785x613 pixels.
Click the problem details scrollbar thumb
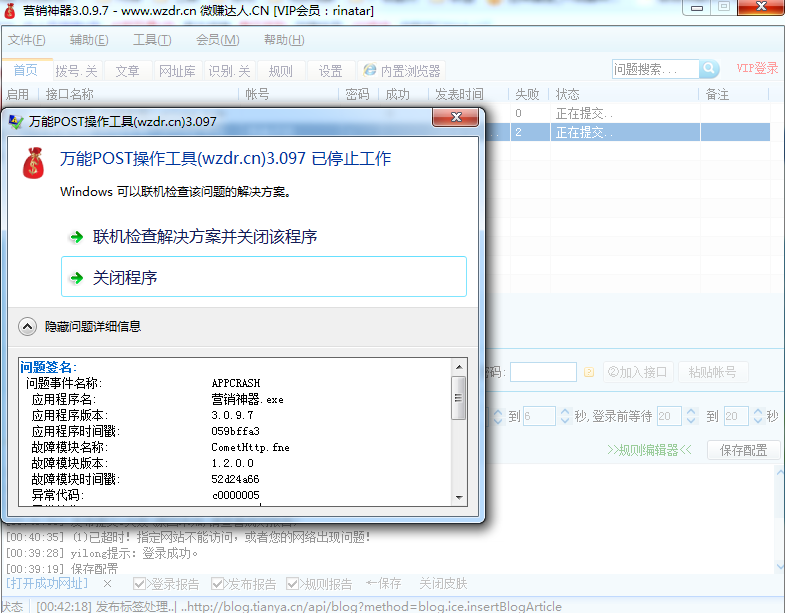pos(459,398)
